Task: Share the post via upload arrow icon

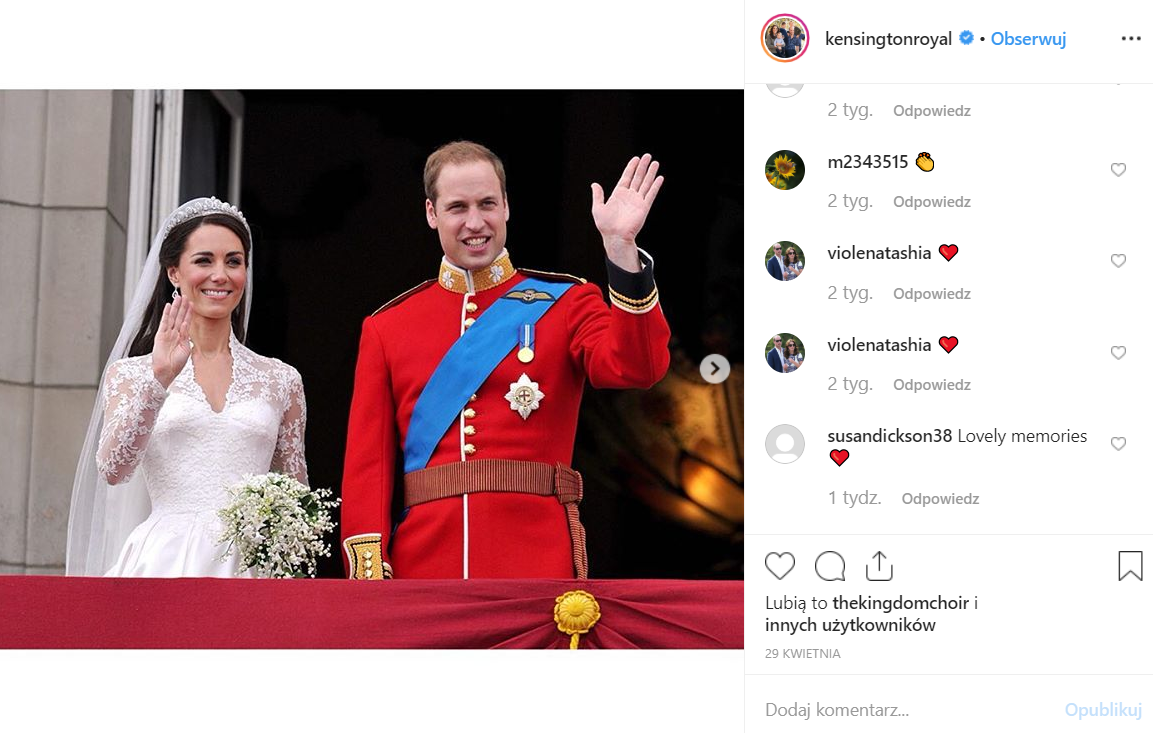Action: click(879, 565)
